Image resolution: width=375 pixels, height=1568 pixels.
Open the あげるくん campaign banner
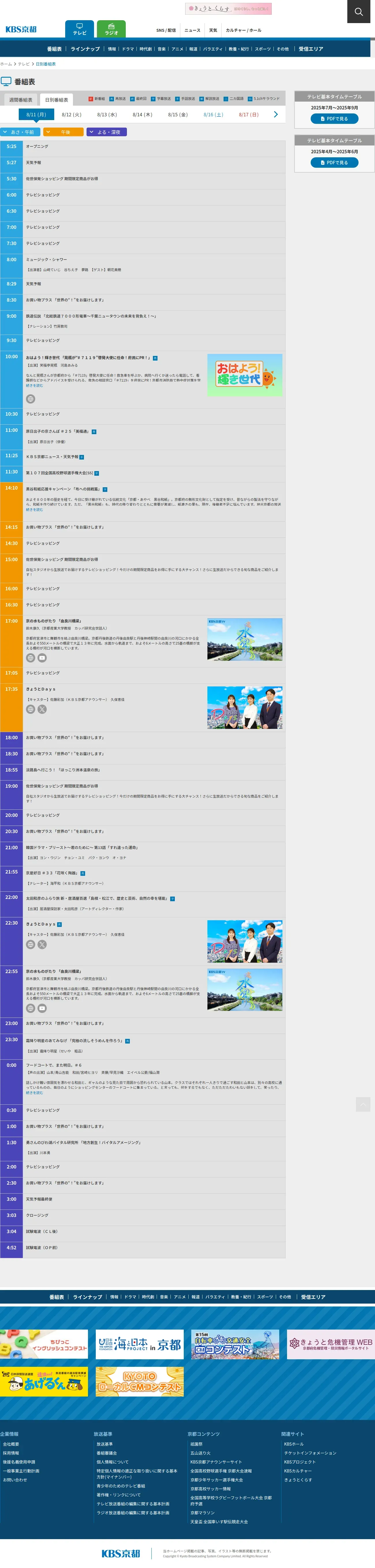44,1381
